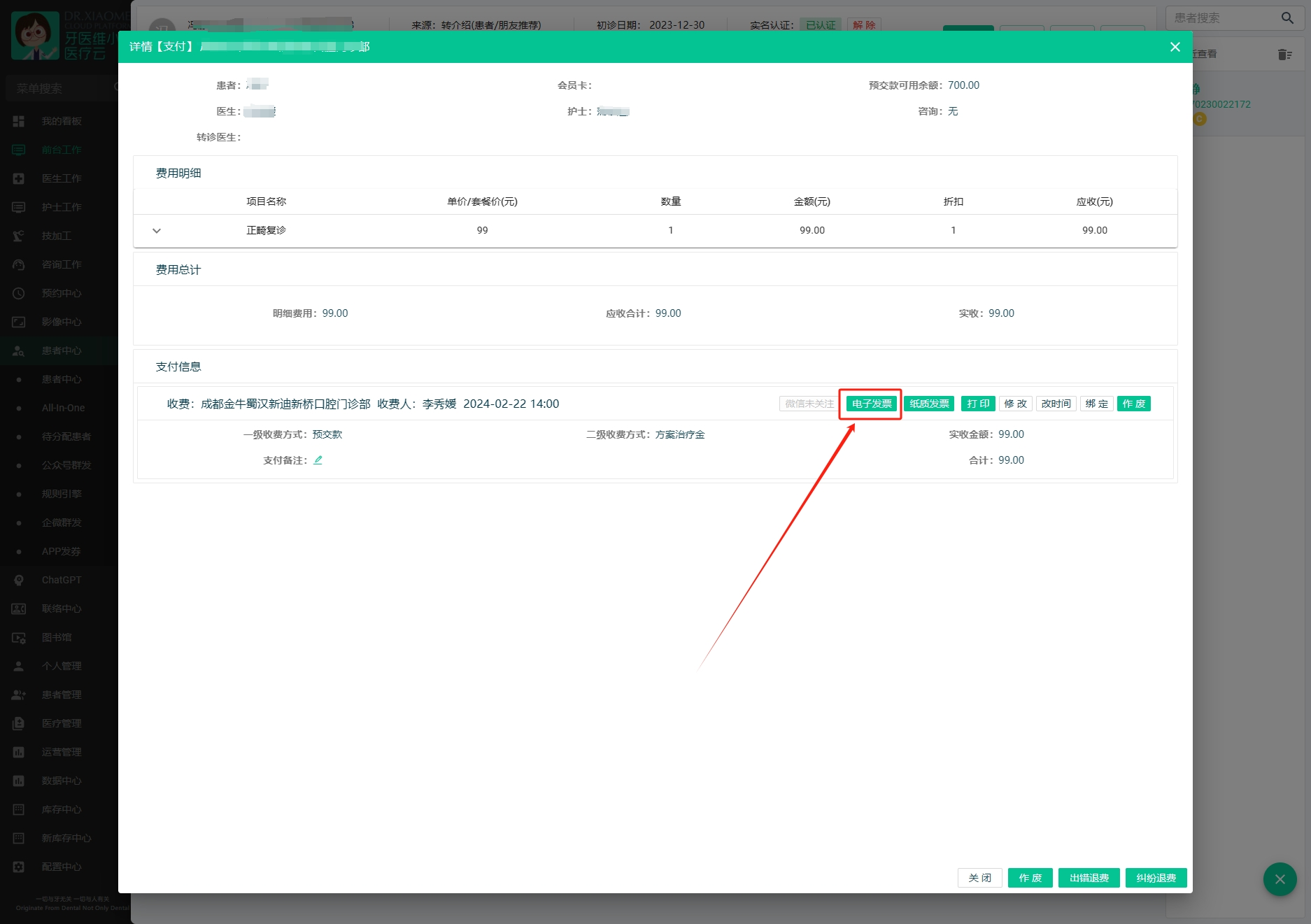The width and height of the screenshot is (1311, 924).
Task: Click the 预约中心 clock icon
Action: point(19,293)
